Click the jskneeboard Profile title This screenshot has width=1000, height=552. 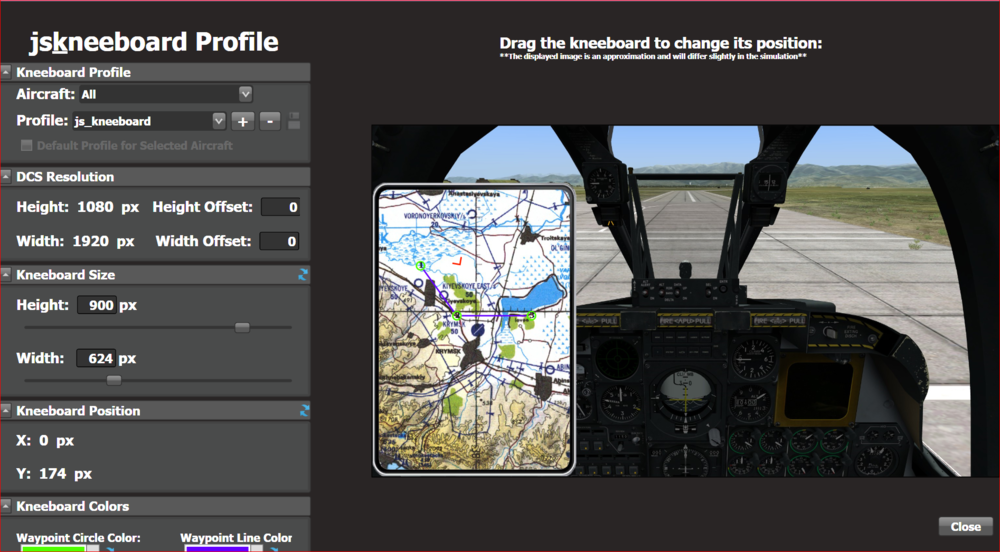pyautogui.click(x=154, y=41)
